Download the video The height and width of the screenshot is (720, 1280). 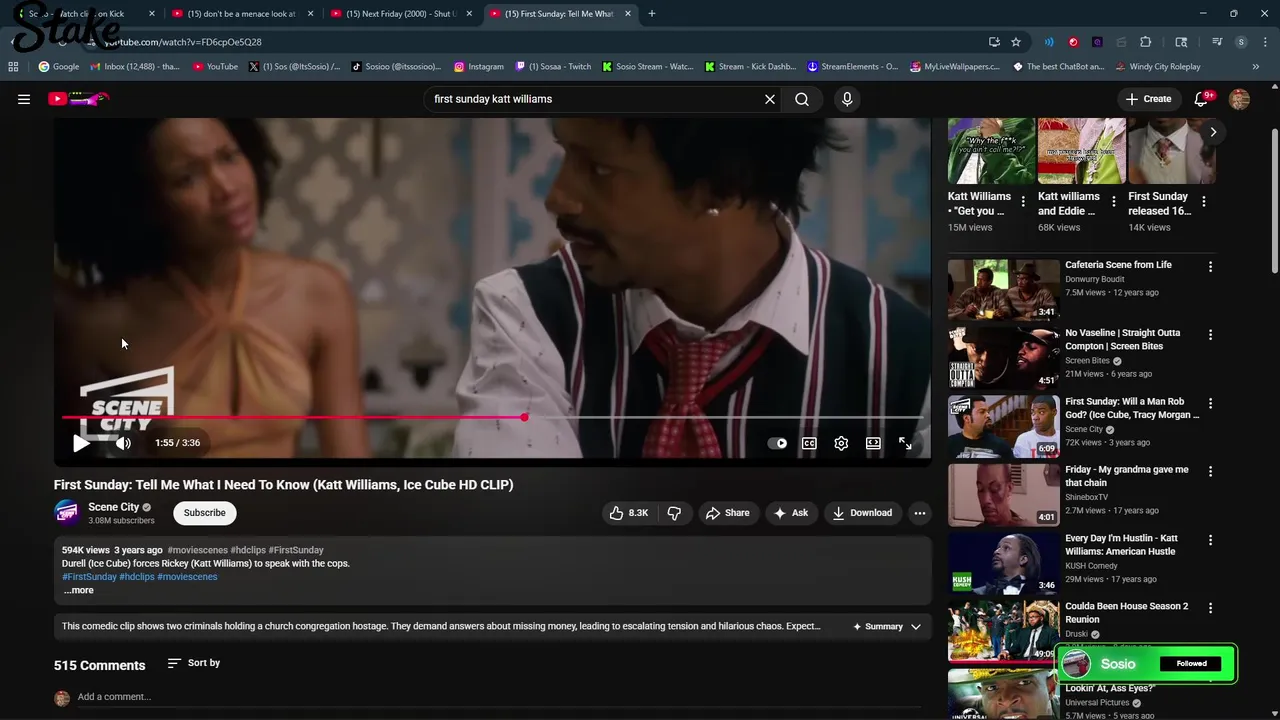(x=862, y=513)
